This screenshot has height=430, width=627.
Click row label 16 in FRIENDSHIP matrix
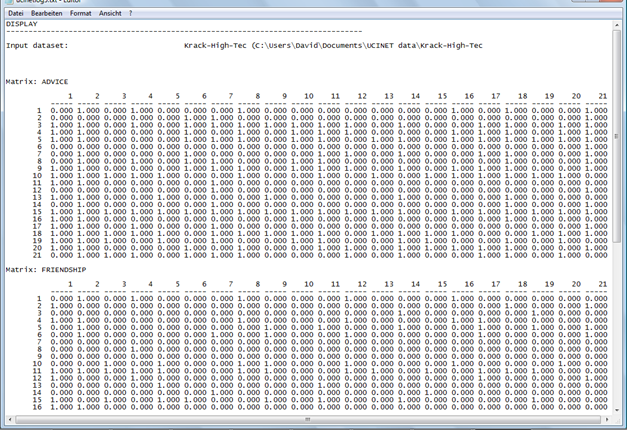(x=37, y=407)
